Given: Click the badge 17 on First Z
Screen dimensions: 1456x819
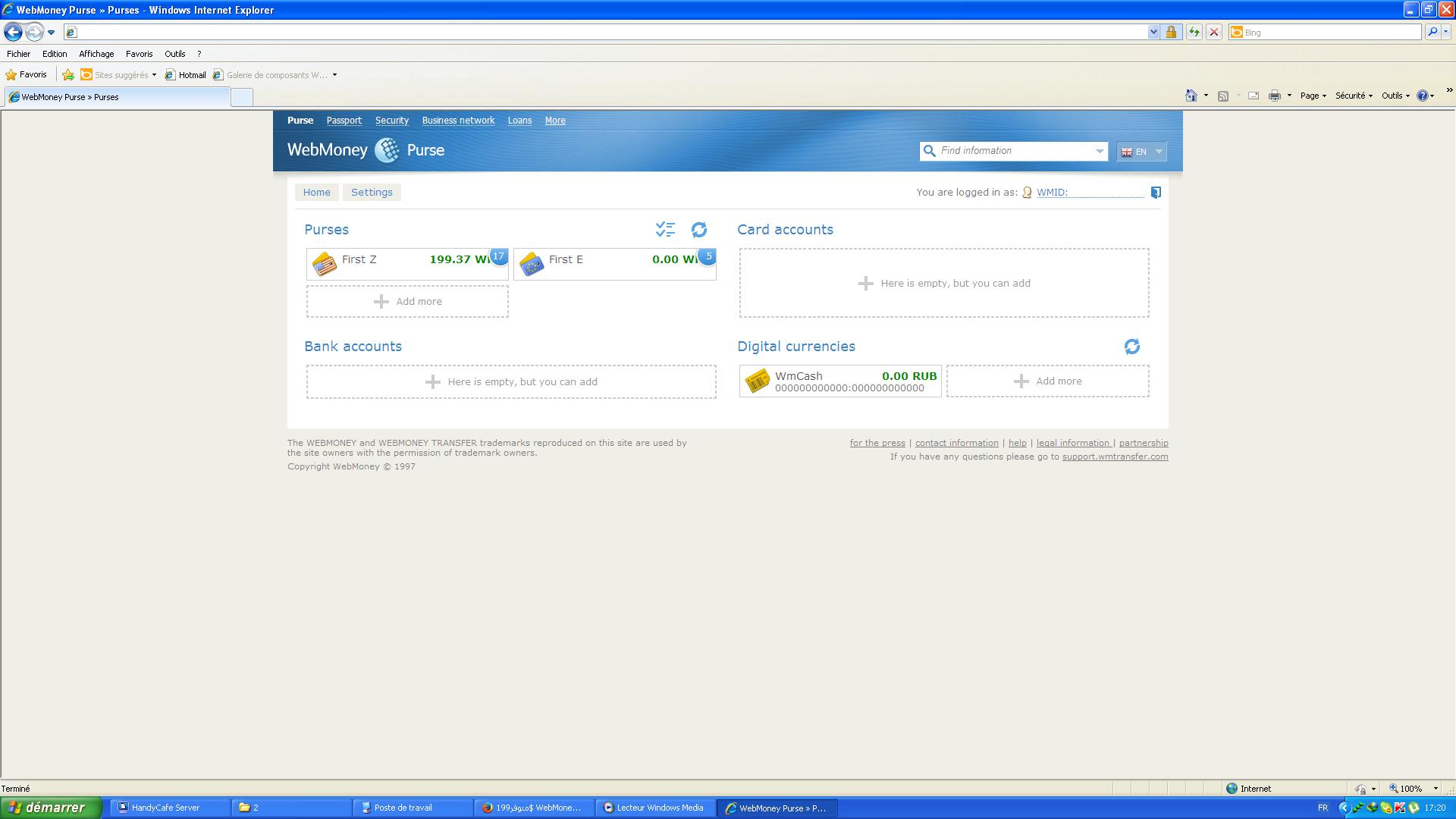Looking at the screenshot, I should click(x=498, y=256).
